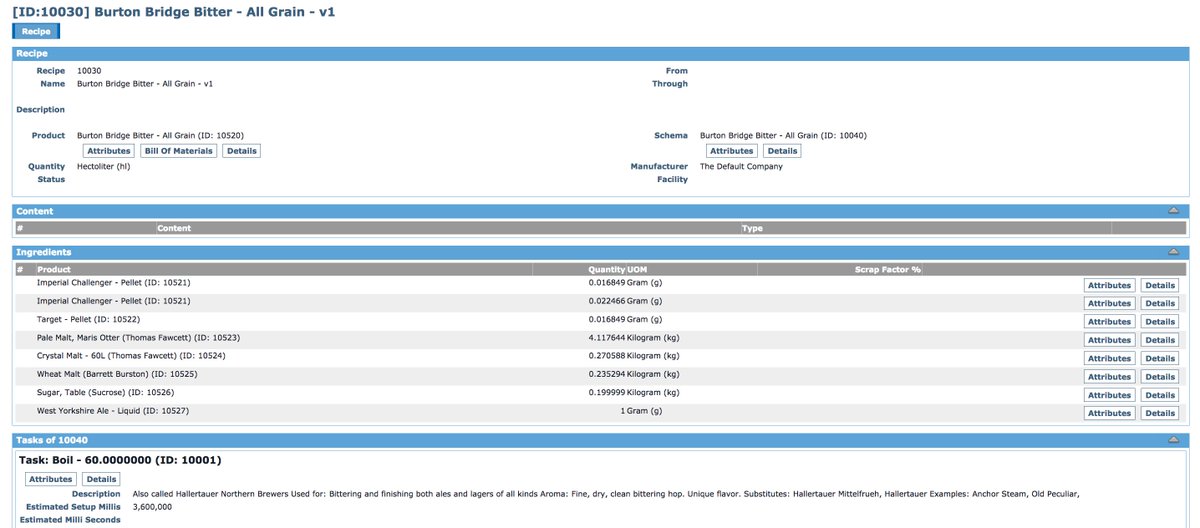Screen dimensions: 1200x528
Task: Open Details for Boil task
Action: 101,480
